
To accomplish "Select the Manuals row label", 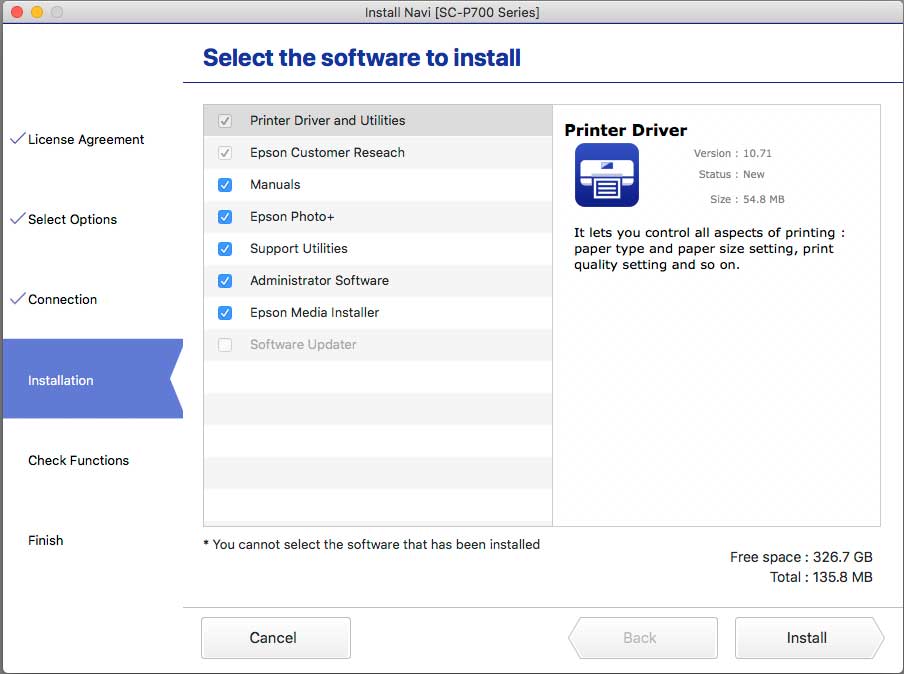I will click(x=275, y=184).
